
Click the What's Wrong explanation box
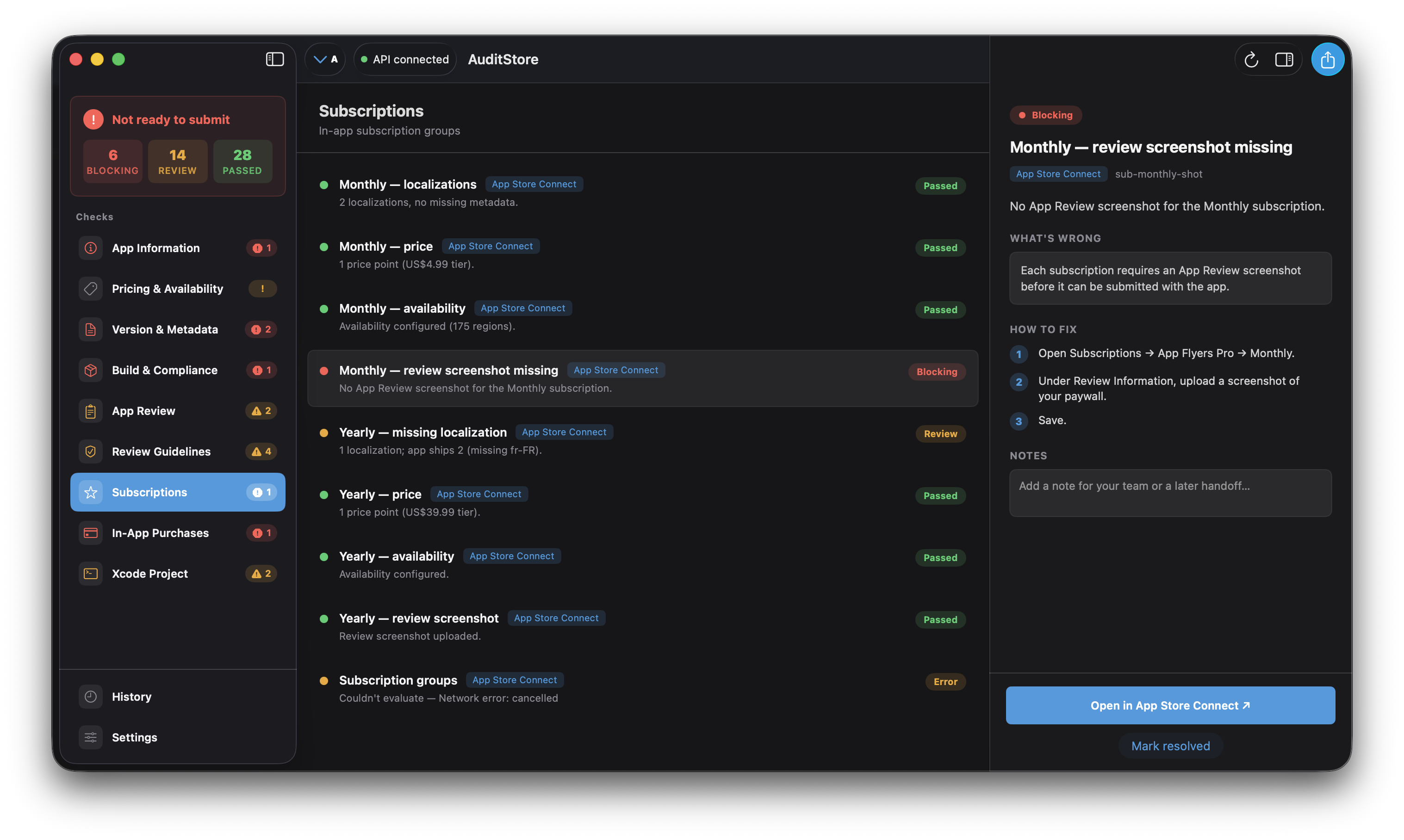pos(1170,278)
